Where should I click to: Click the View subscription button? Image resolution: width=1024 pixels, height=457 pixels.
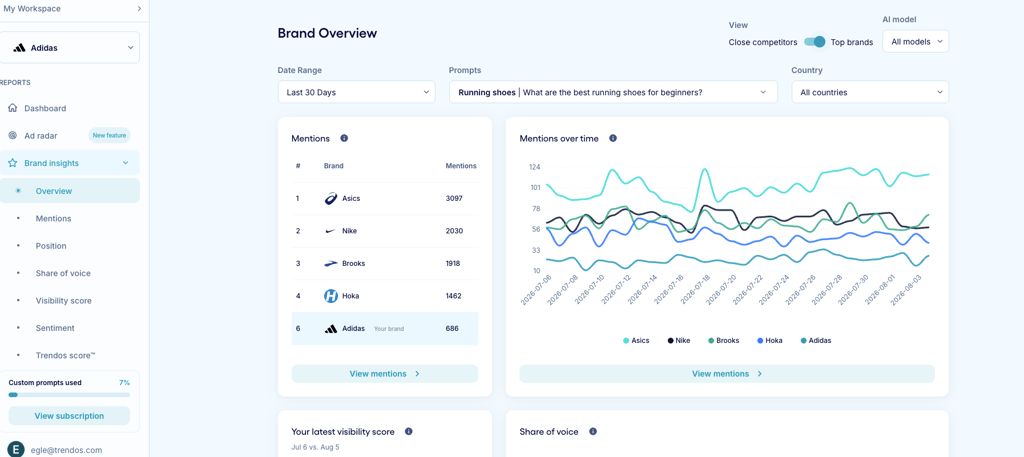click(x=69, y=416)
